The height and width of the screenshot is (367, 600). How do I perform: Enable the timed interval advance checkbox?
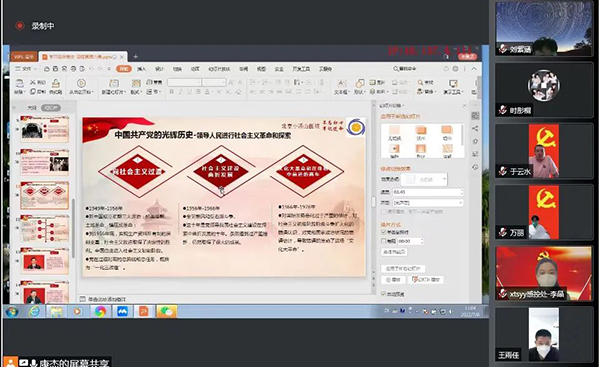pyautogui.click(x=384, y=241)
